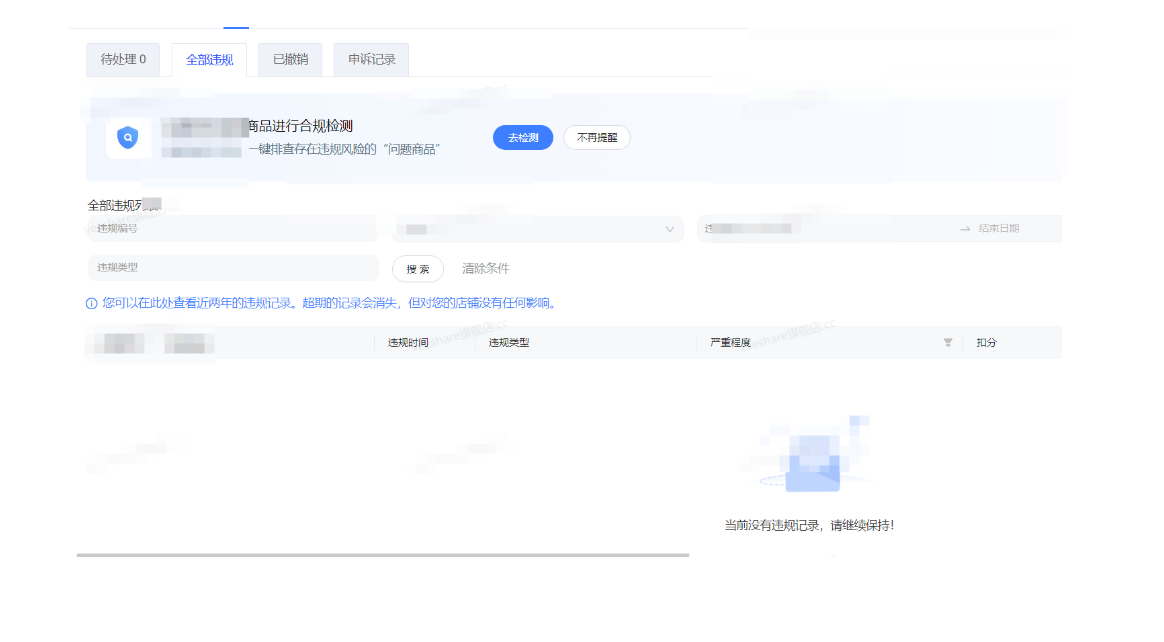
Task: Open the start date picker field
Action: (x=820, y=229)
